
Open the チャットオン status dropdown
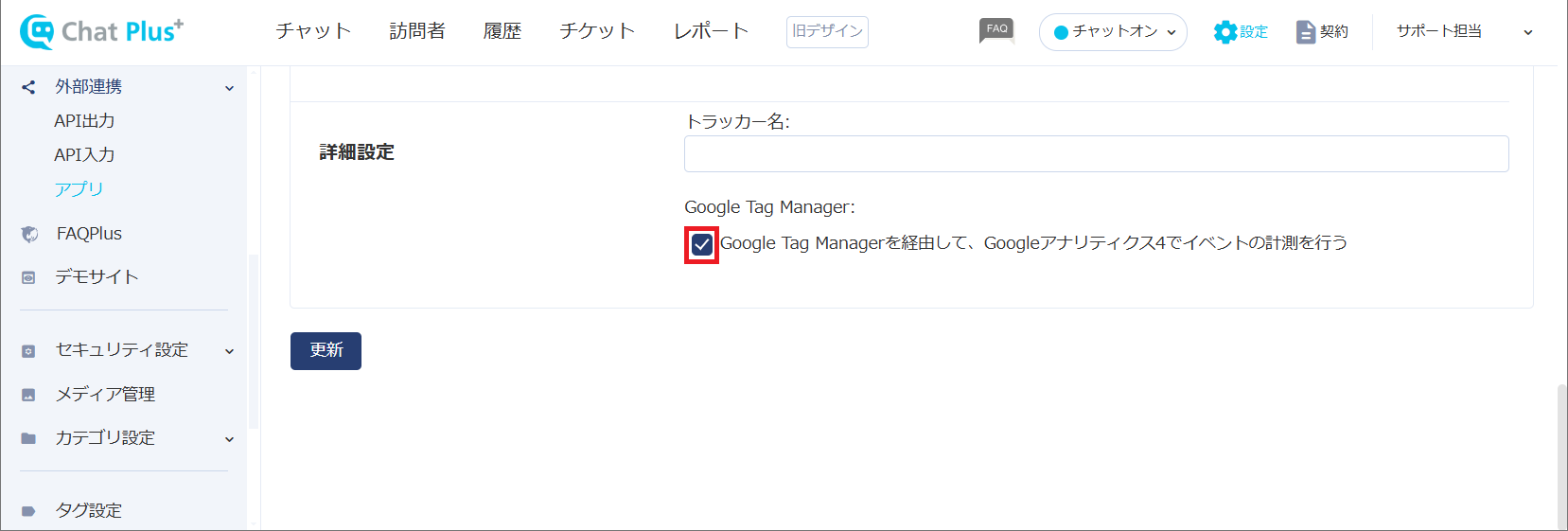pos(1113,32)
